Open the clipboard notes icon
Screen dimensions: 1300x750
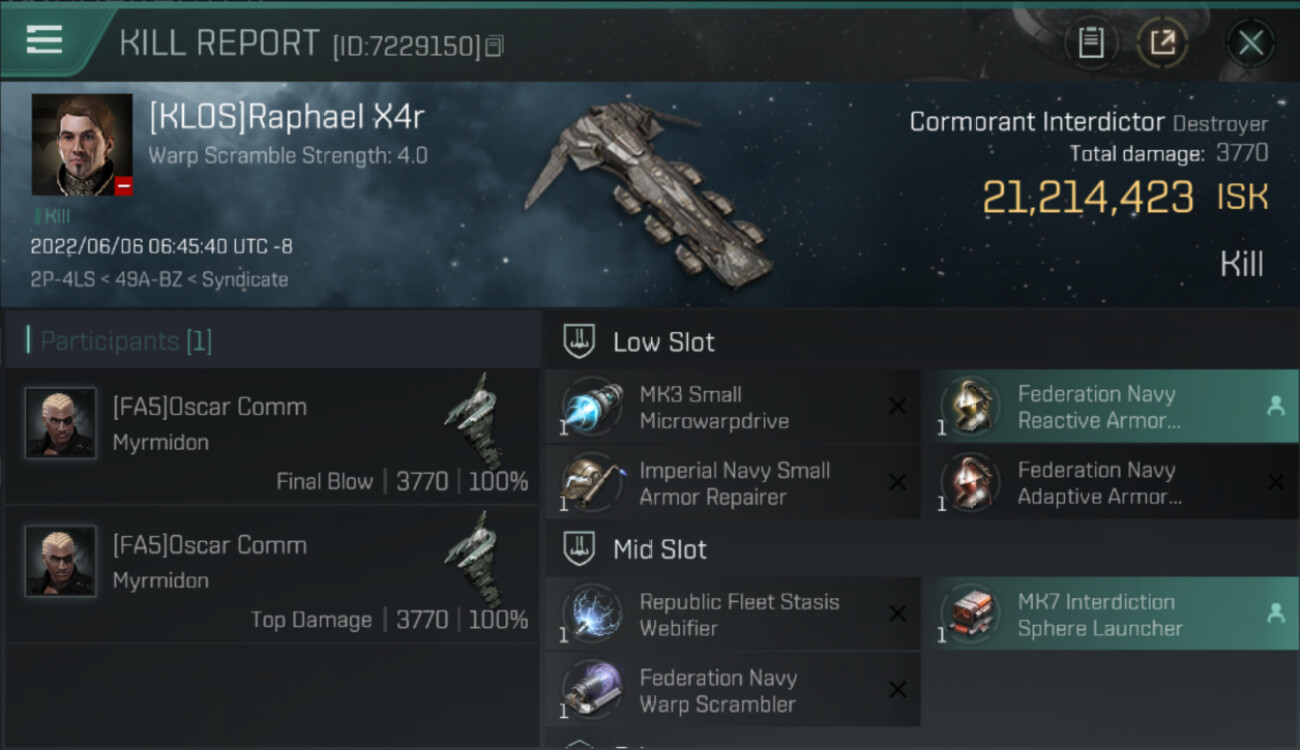tap(1091, 43)
